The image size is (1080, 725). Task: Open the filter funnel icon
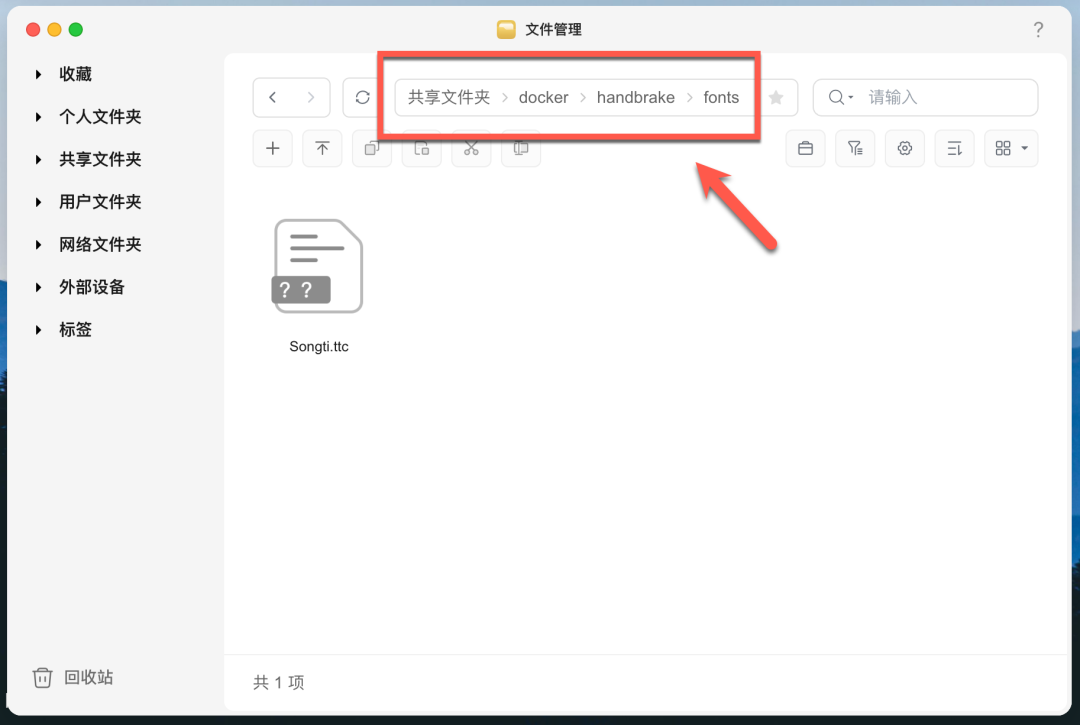click(x=855, y=148)
